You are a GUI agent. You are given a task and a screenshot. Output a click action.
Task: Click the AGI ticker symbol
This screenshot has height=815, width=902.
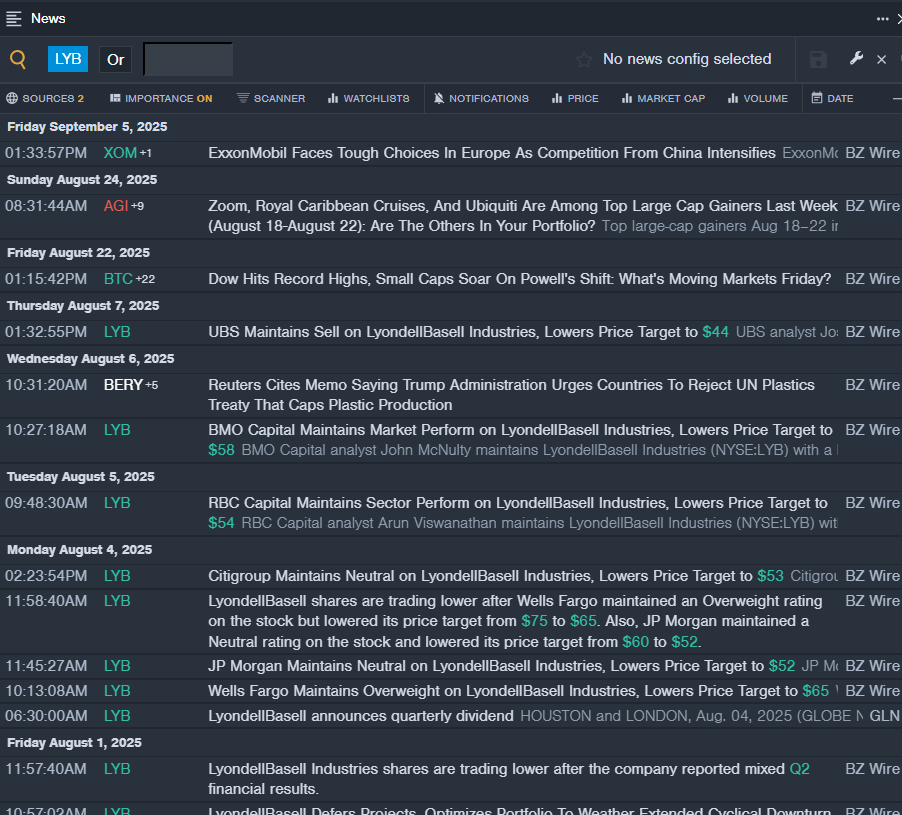point(116,206)
